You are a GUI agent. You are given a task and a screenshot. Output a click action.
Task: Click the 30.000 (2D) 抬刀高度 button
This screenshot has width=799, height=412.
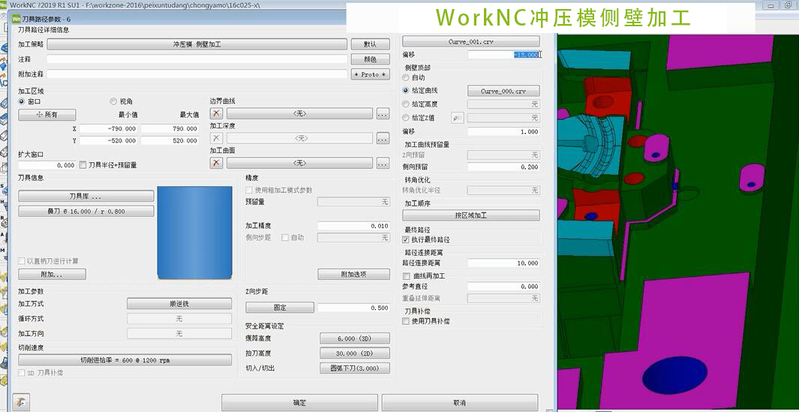(x=355, y=353)
